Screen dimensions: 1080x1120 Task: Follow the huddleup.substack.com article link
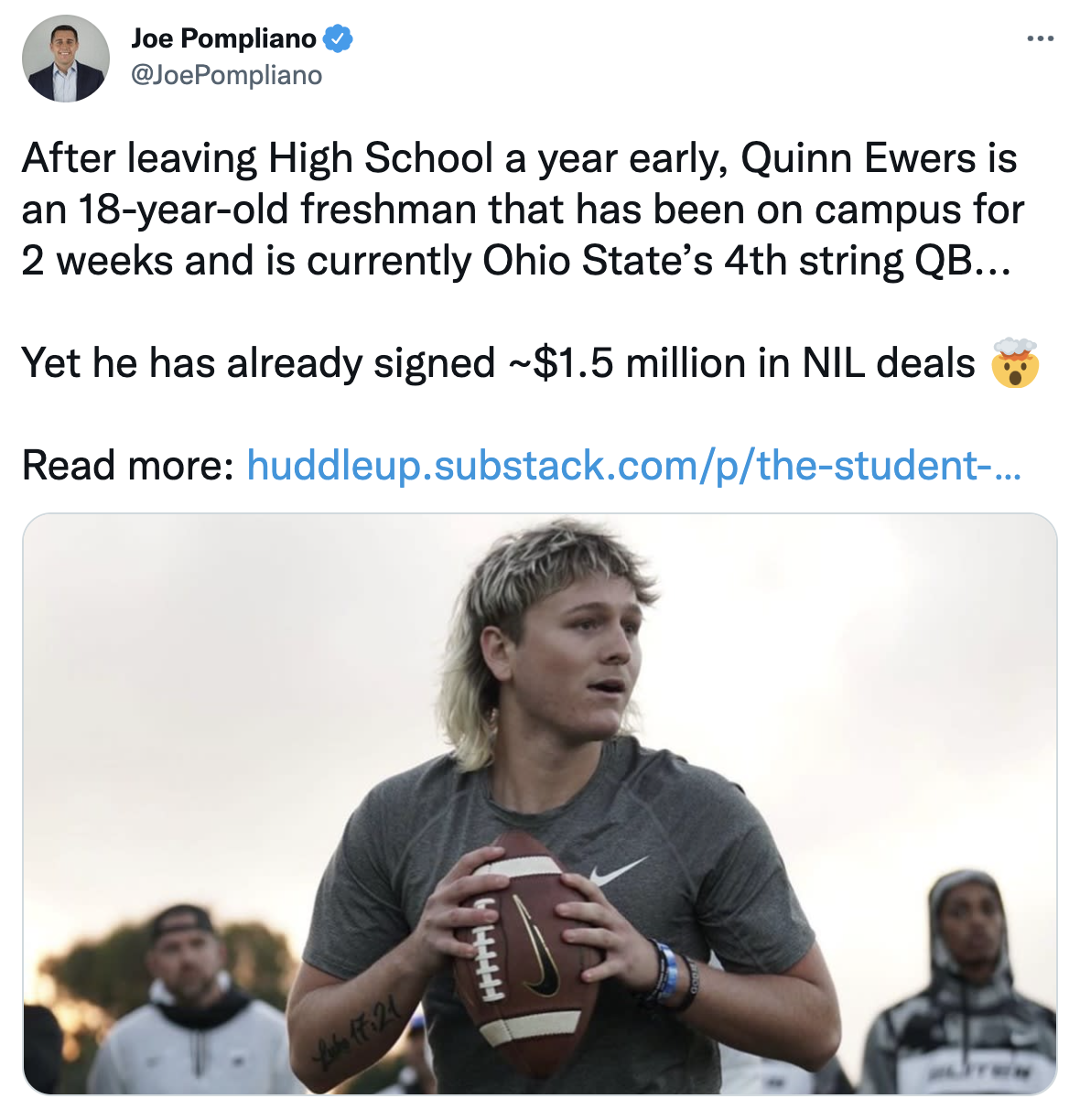(x=633, y=466)
